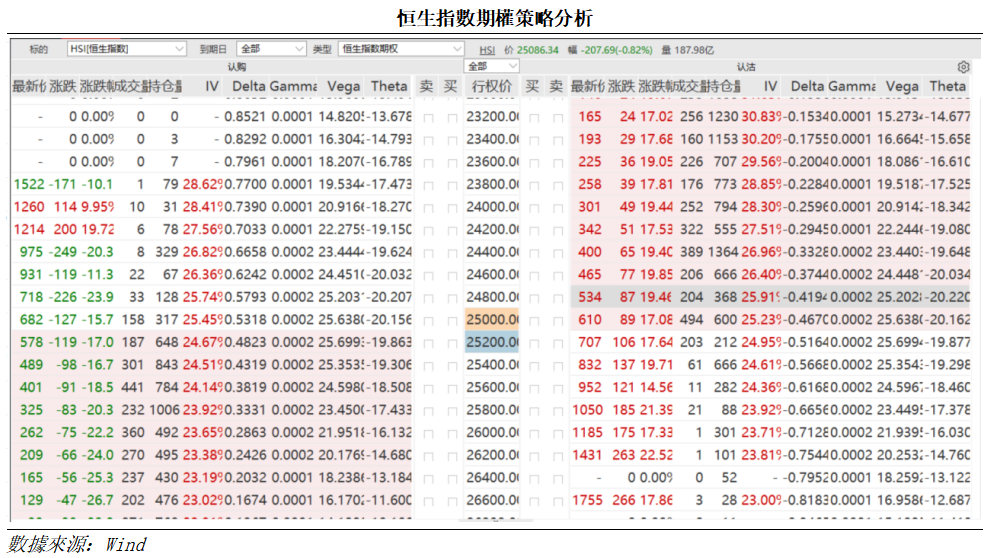Click the change value -207.69(-0.82%)
Screen dimensions: 985x558
click(x=616, y=50)
